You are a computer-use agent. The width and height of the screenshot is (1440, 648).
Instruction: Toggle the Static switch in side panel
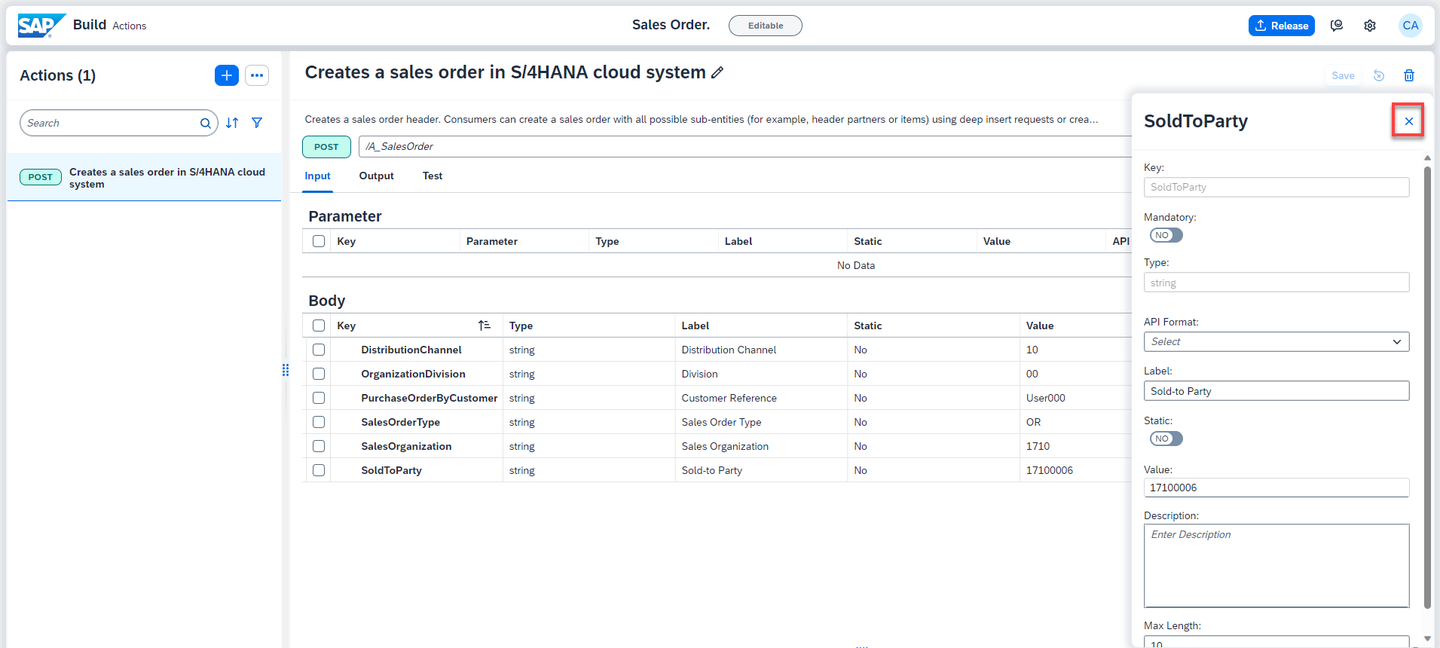tap(1165, 439)
